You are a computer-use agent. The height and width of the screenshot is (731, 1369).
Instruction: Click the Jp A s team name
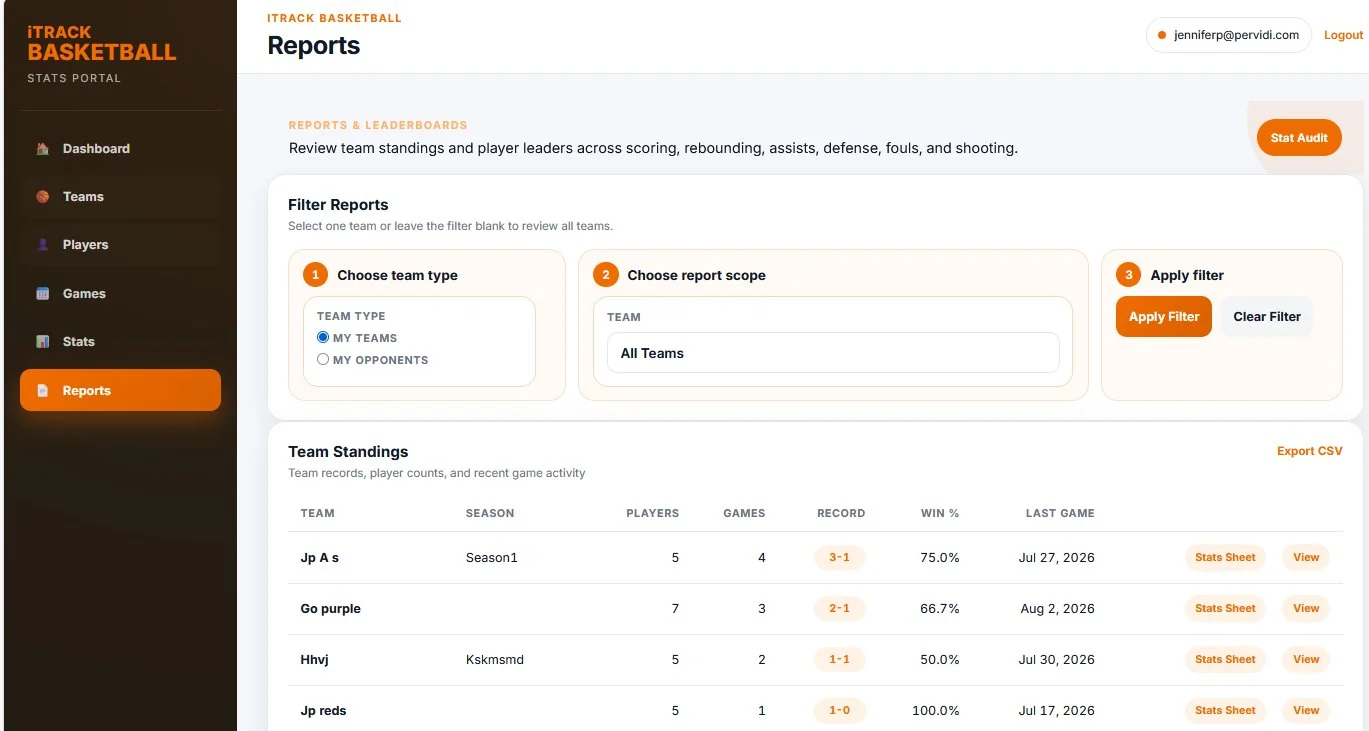320,558
